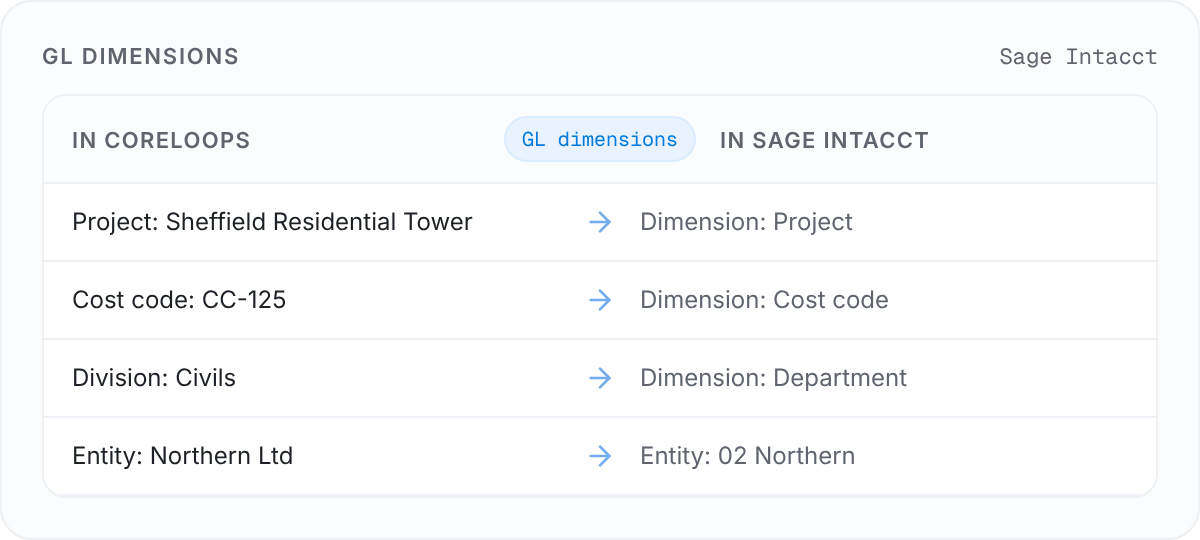Viewport: 1200px width, 540px height.
Task: Select 'Entity: Northern Ltd' text
Action: tap(182, 456)
